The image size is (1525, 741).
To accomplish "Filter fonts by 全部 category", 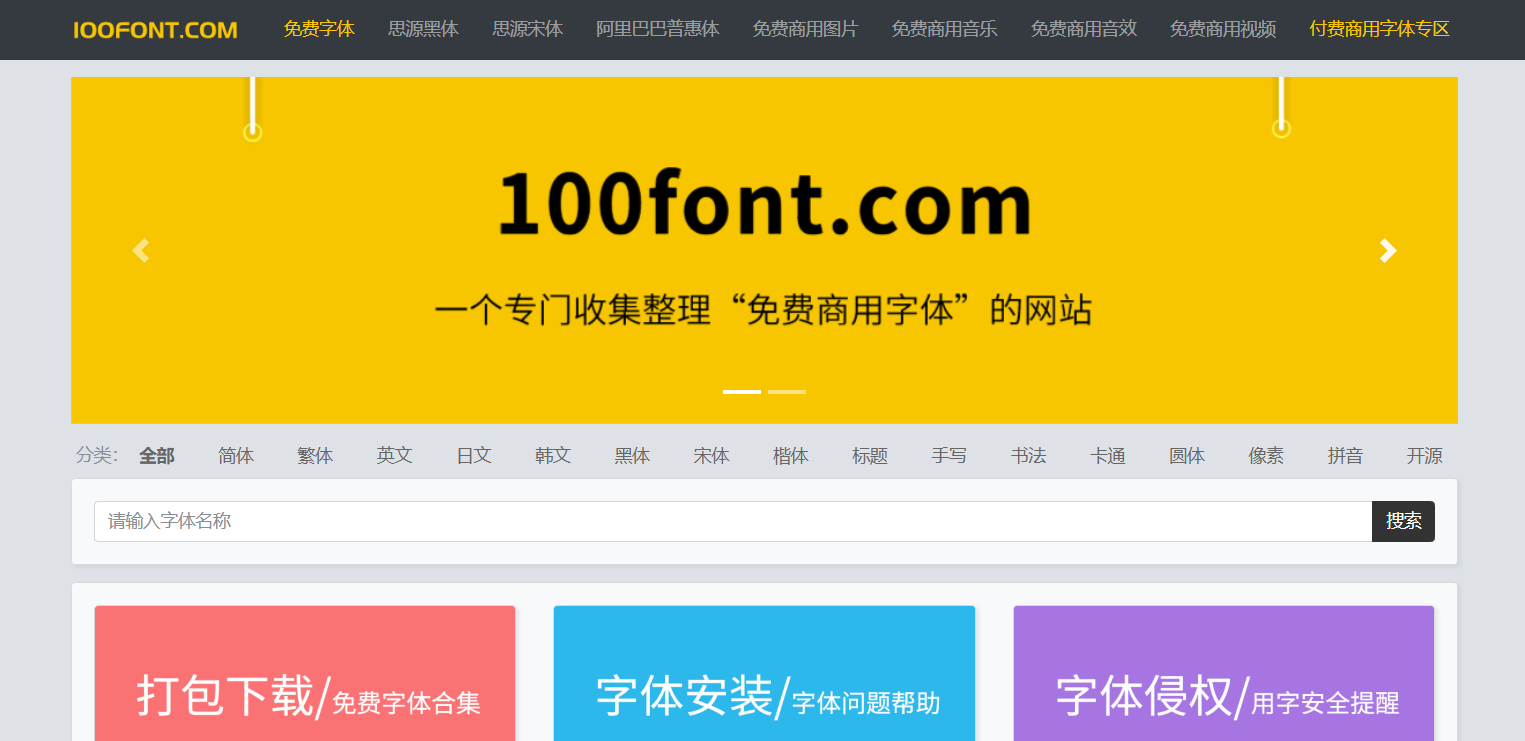I will (157, 456).
